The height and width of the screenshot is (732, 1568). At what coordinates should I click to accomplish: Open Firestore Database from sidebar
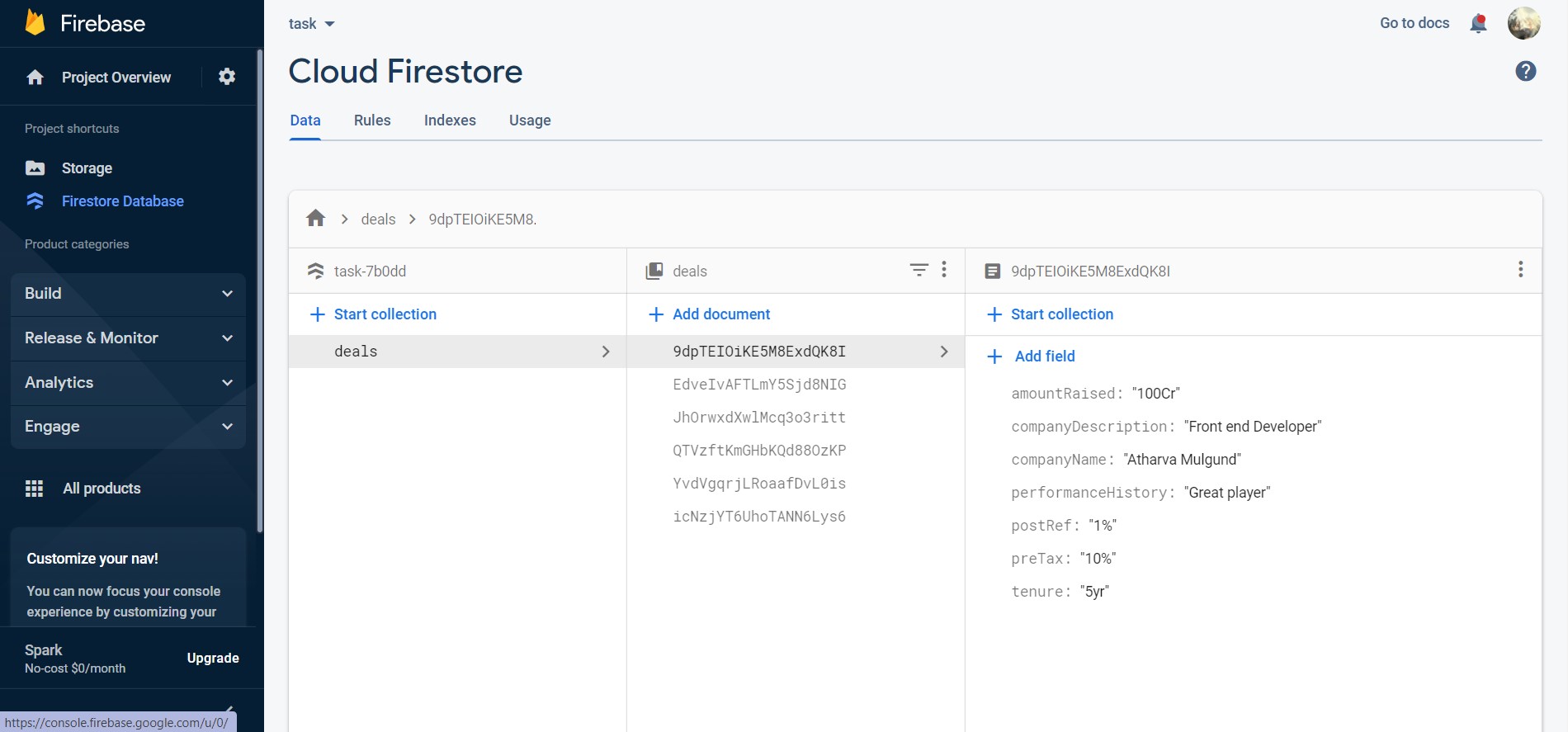123,201
